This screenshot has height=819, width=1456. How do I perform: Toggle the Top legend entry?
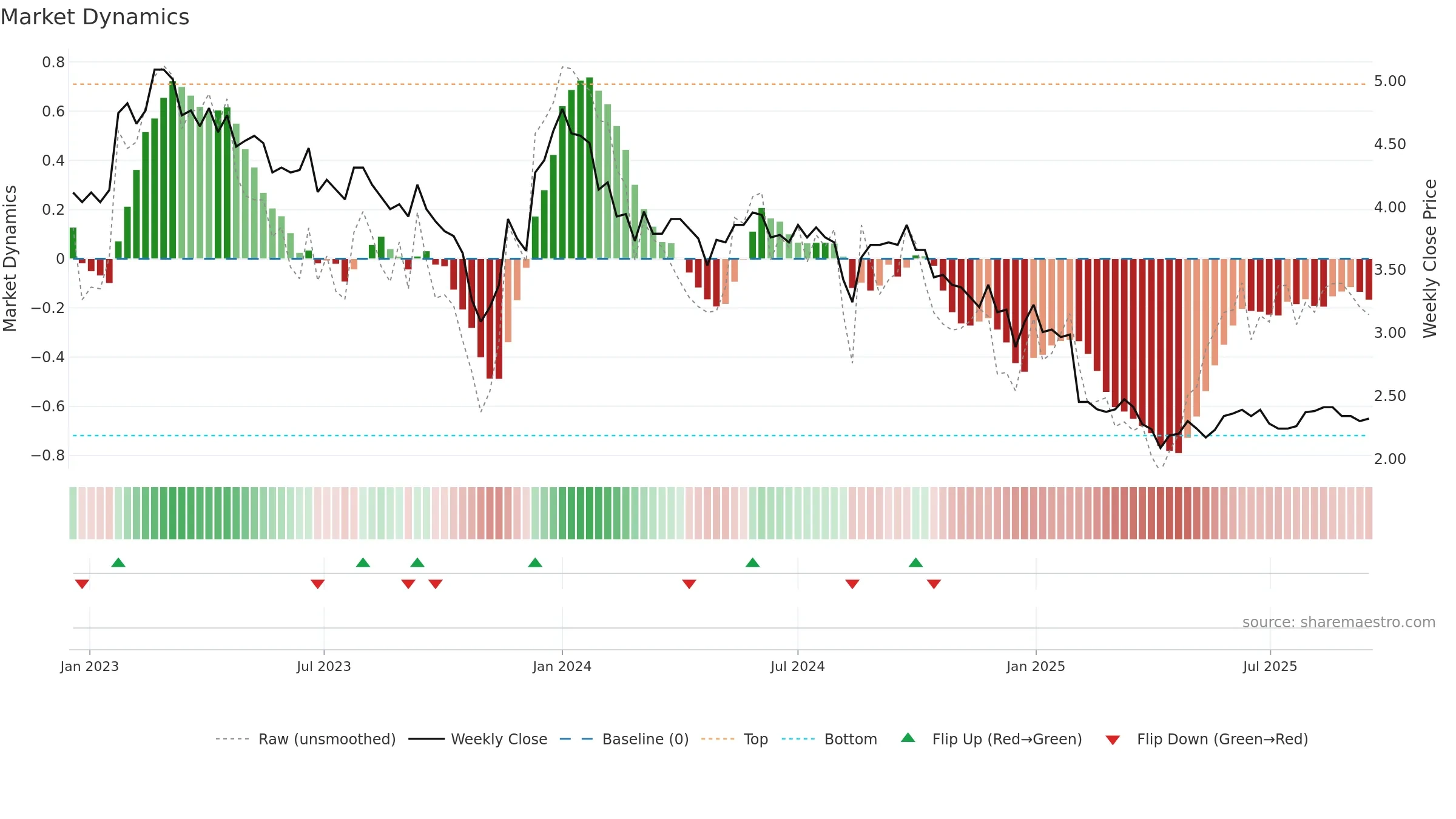pyautogui.click(x=735, y=739)
